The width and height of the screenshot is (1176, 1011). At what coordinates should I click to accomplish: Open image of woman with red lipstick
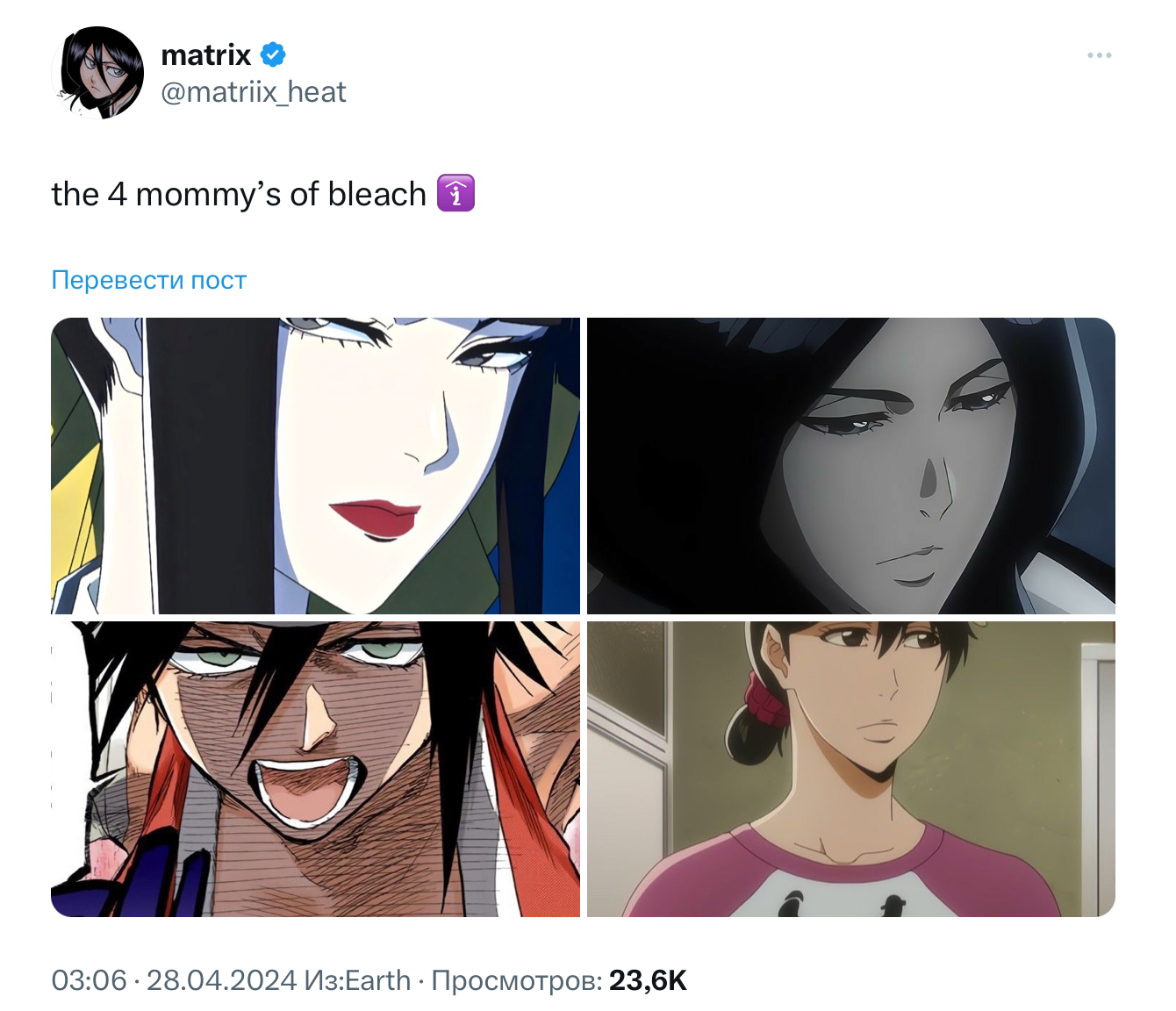316,465
